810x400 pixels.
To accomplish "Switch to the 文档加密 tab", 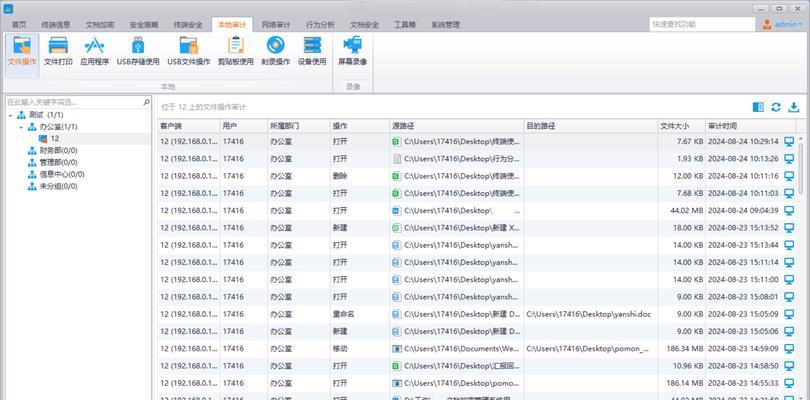I will click(100, 25).
